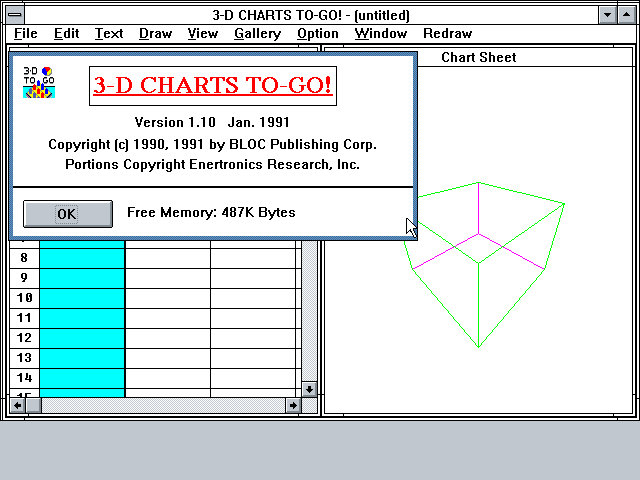
Task: Click the 3-D TO GO logo icon
Action: point(39,82)
